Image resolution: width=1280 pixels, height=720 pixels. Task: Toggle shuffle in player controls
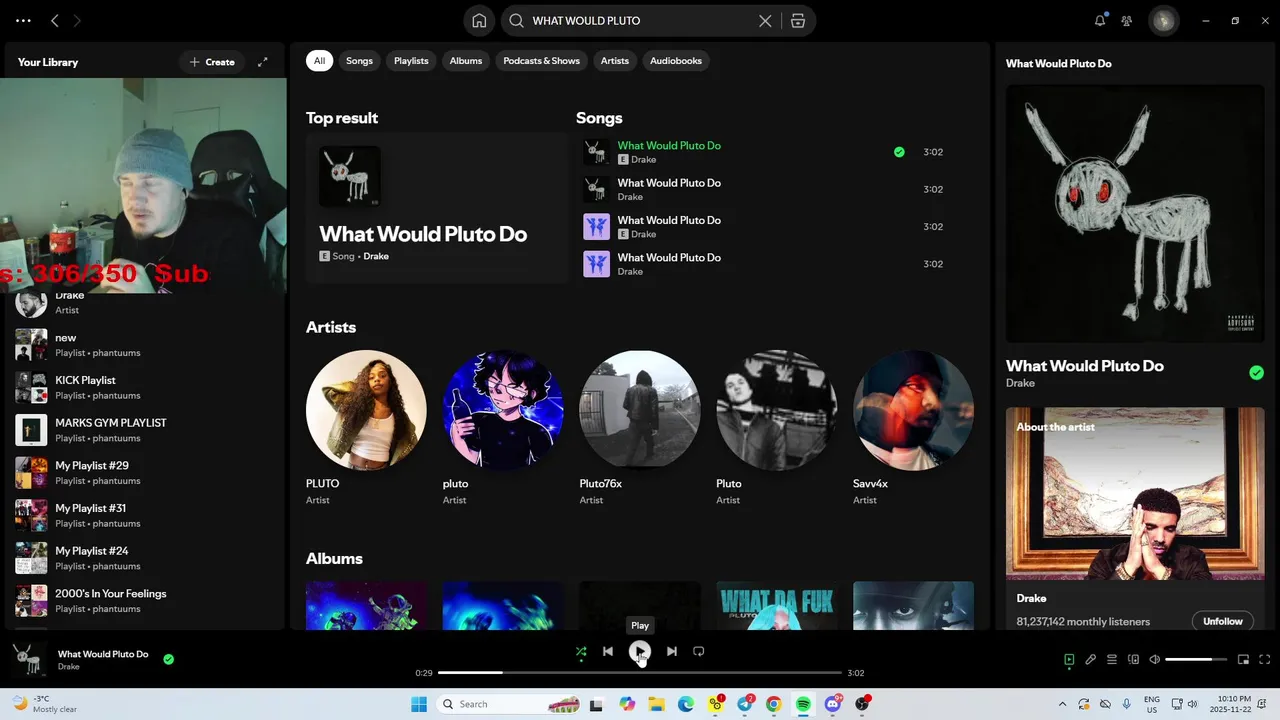point(581,651)
